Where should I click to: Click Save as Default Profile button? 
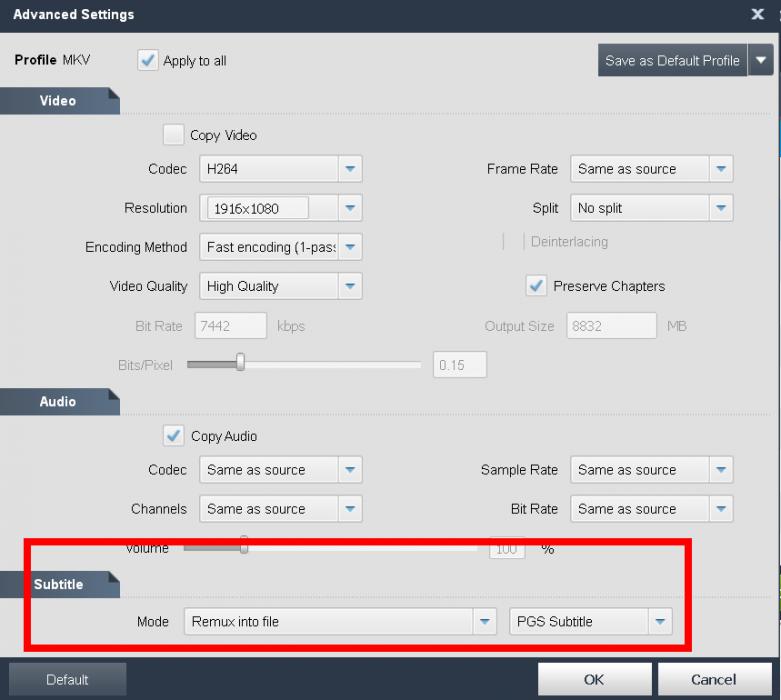(x=672, y=60)
